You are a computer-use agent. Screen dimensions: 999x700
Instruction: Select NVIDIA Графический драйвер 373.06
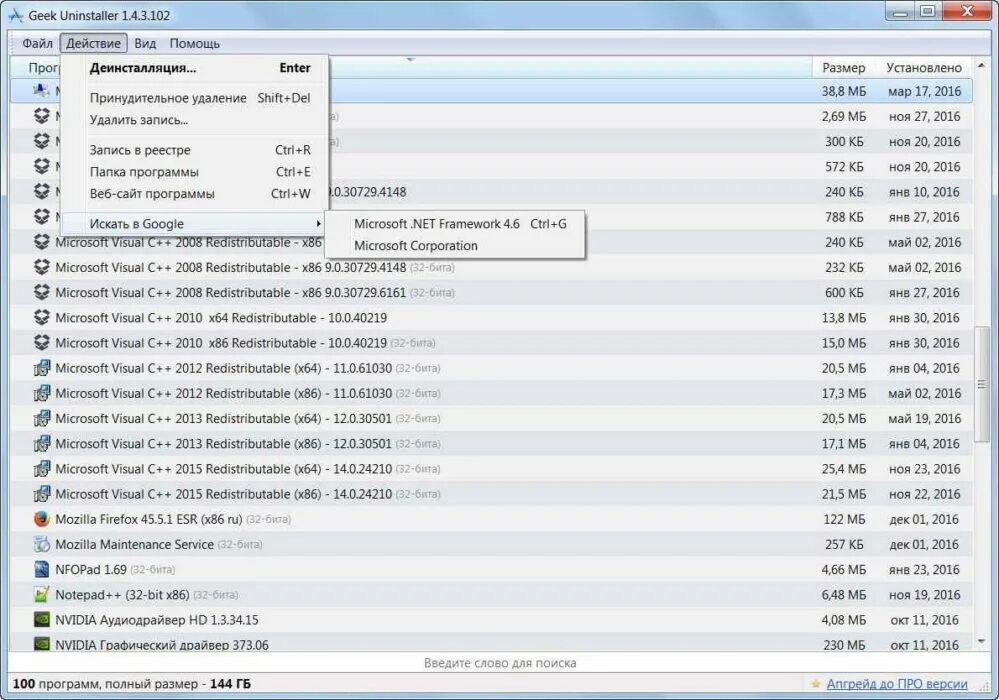[x=491, y=643]
